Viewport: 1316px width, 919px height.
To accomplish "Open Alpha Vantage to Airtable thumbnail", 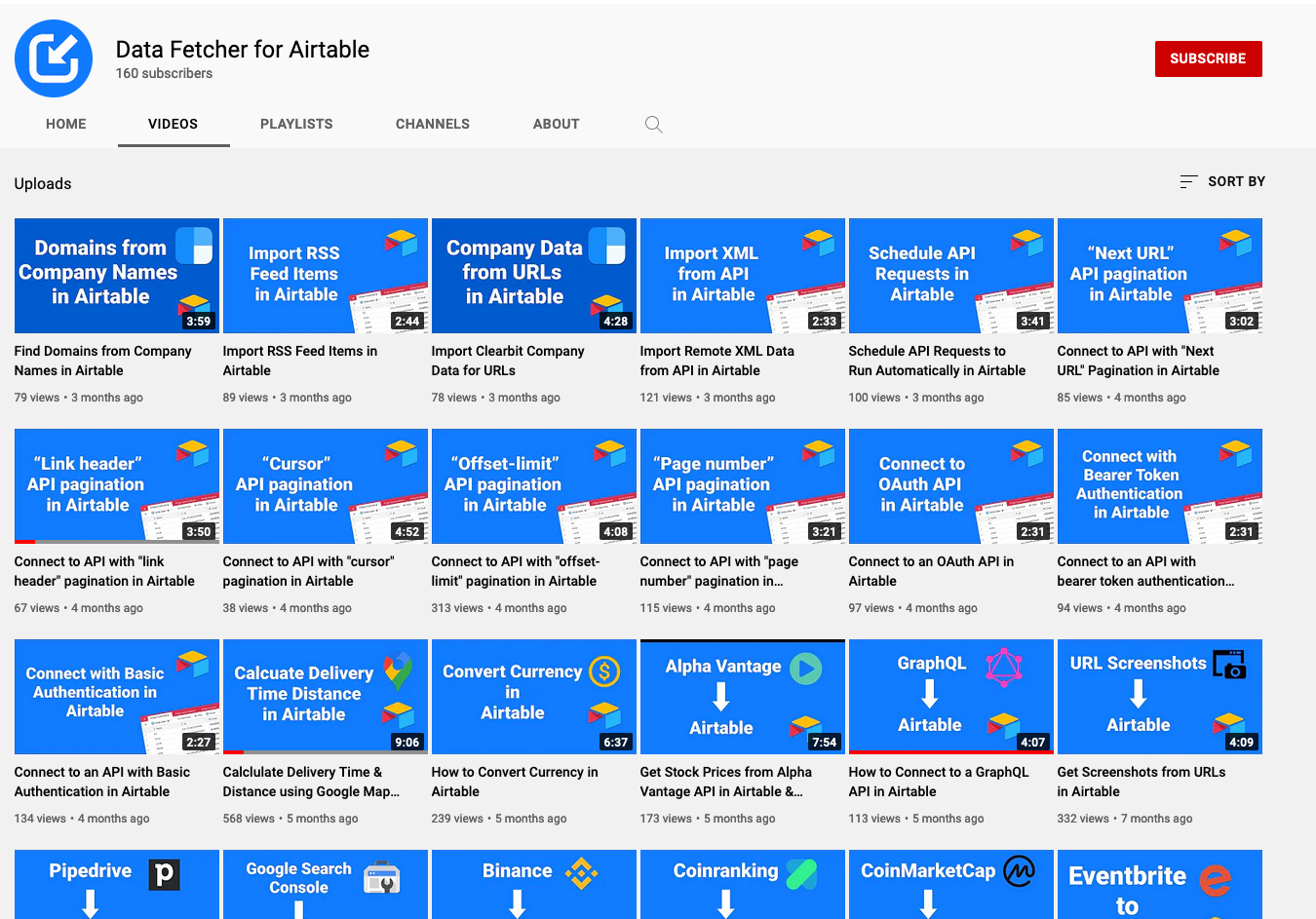I will click(743, 697).
